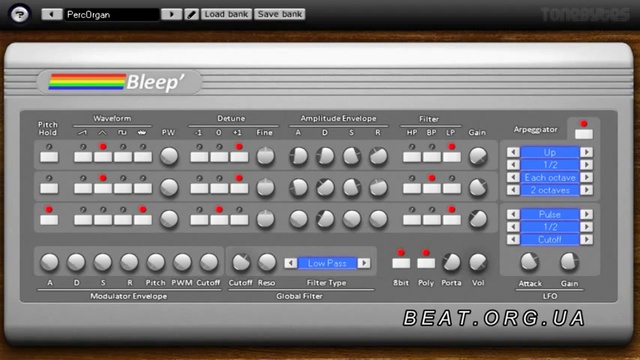This screenshot has height=360, width=640.
Task: Click the Modulator Envelope Pitch knob
Action: coord(156,262)
